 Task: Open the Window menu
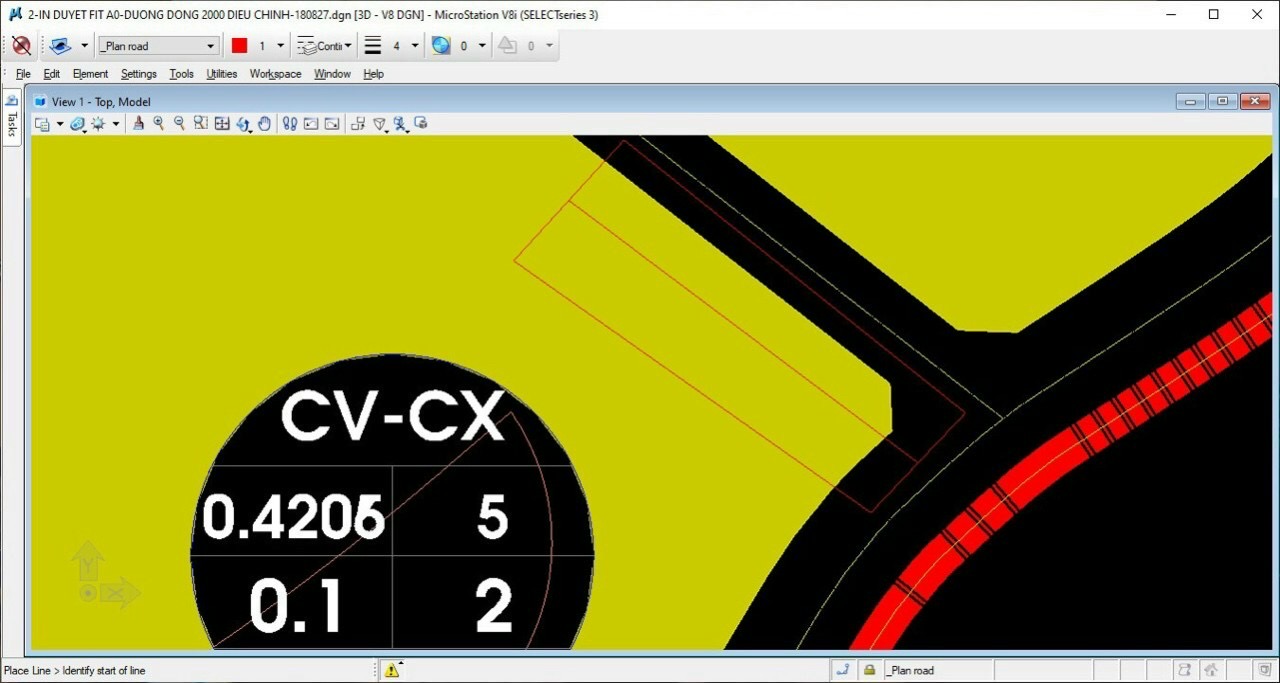(x=332, y=74)
